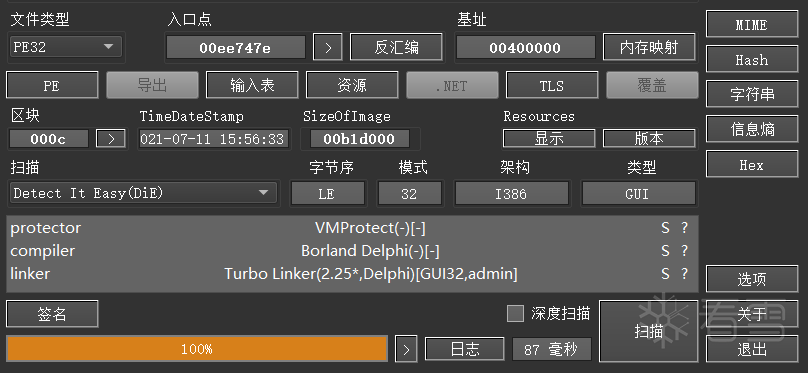The width and height of the screenshot is (808, 373).
Task: Open the 签名 signatures button
Action: click(52, 314)
